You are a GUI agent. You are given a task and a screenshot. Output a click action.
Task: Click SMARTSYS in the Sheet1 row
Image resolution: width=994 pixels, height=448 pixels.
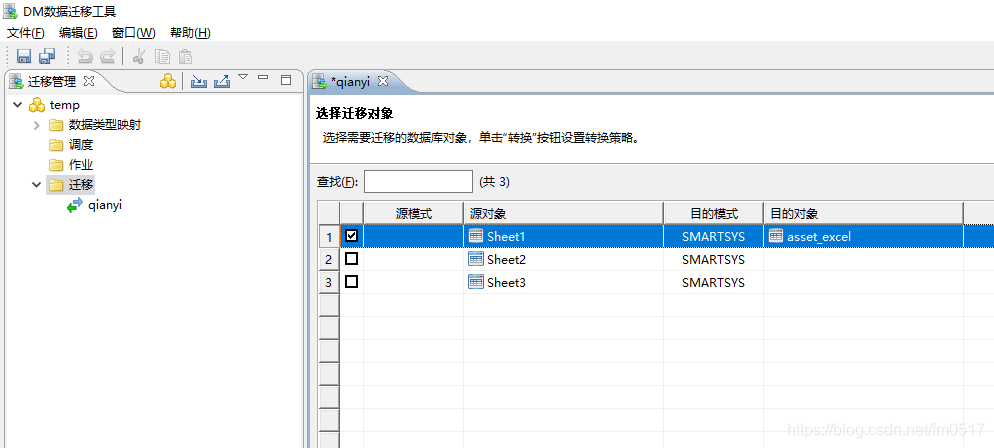(x=713, y=237)
